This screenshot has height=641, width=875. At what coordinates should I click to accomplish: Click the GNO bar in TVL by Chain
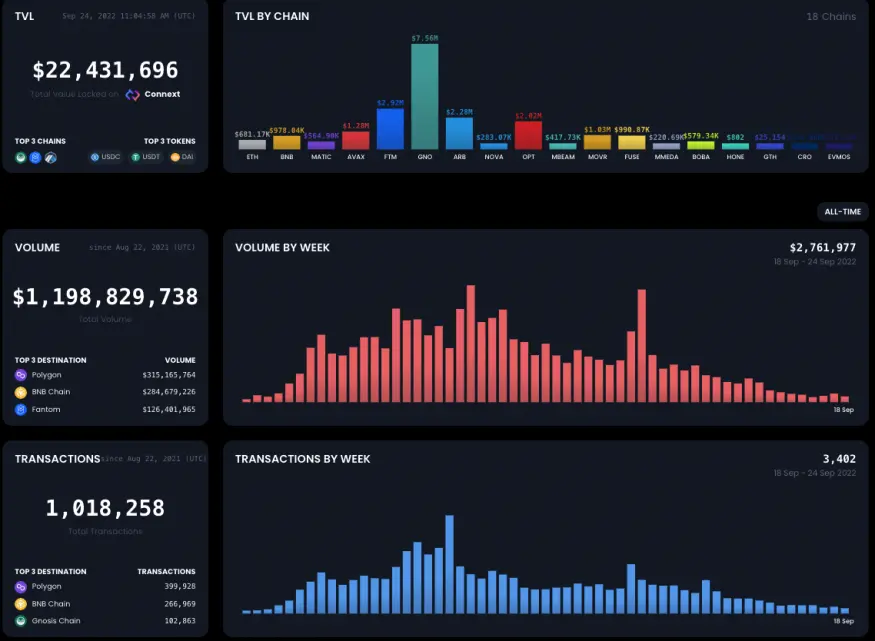(425, 97)
